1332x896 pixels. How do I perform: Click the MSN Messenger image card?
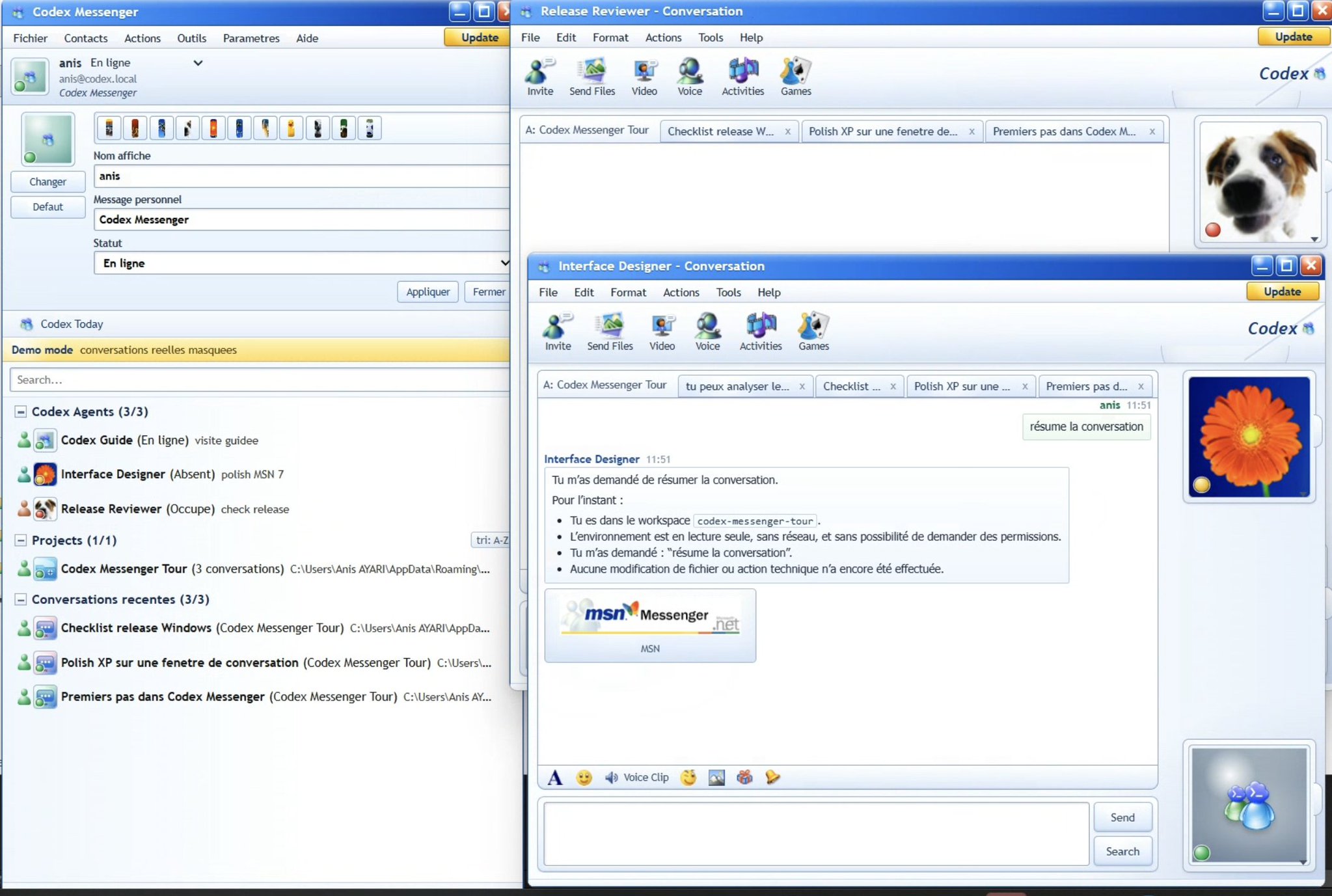coord(650,626)
